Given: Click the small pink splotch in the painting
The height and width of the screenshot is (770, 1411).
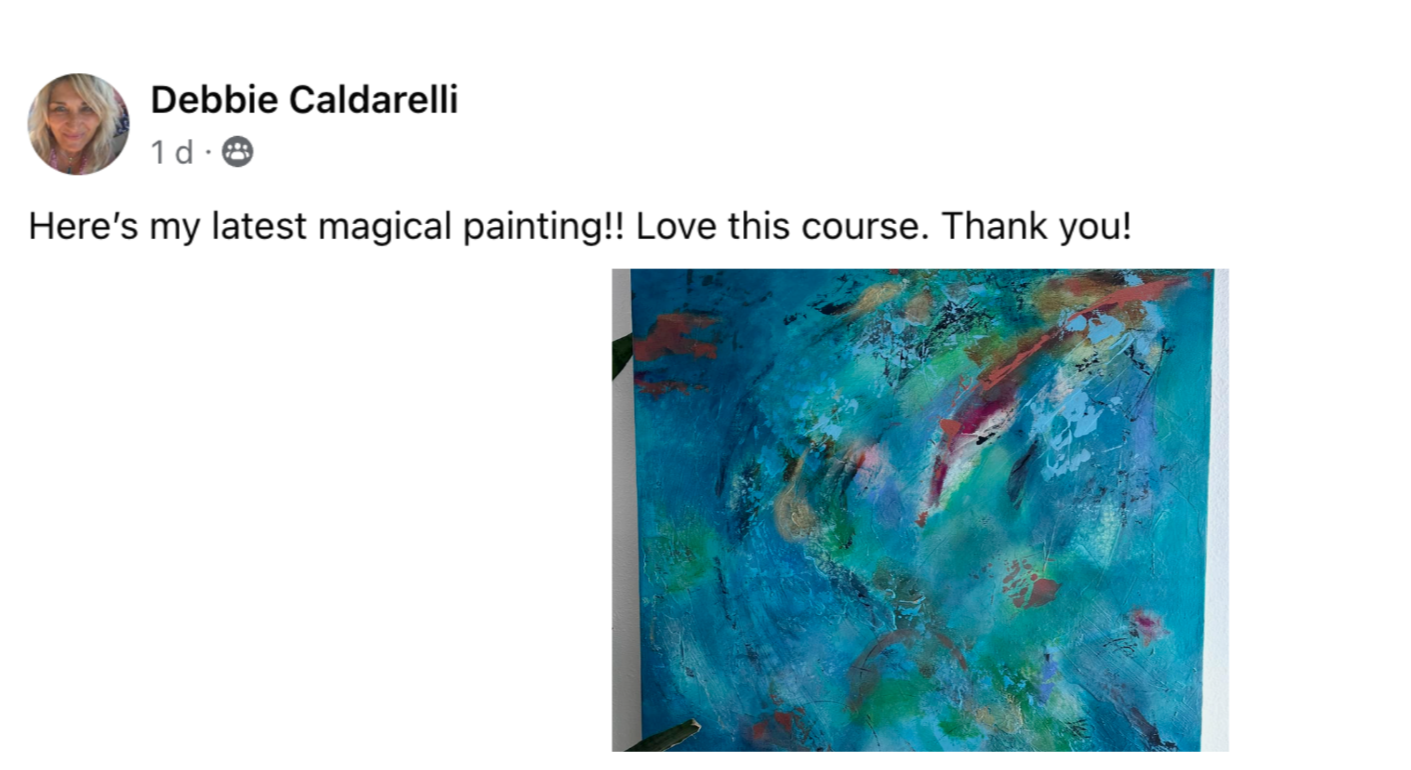Looking at the screenshot, I should 1147,626.
